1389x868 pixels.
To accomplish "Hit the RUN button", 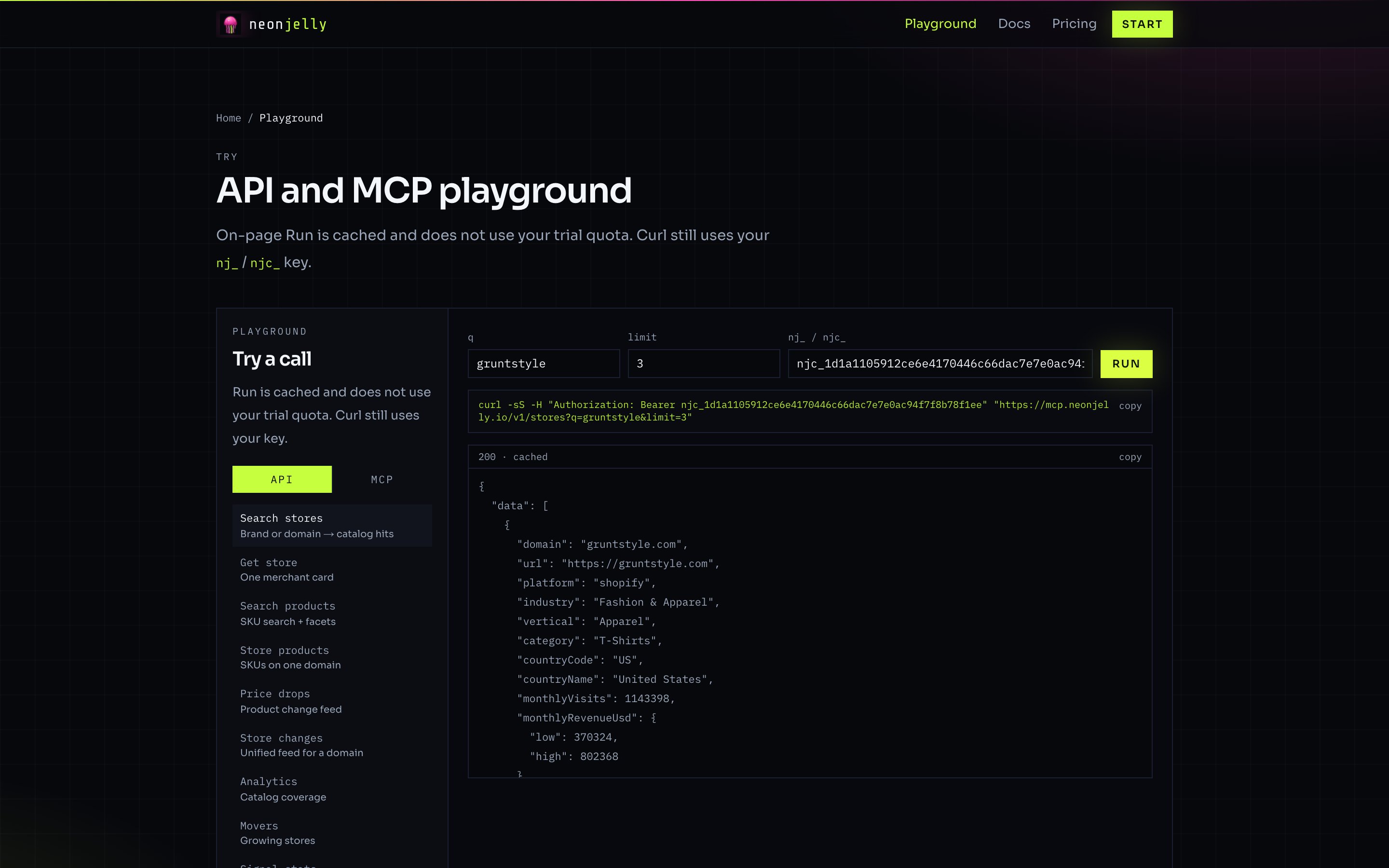I will (1126, 364).
